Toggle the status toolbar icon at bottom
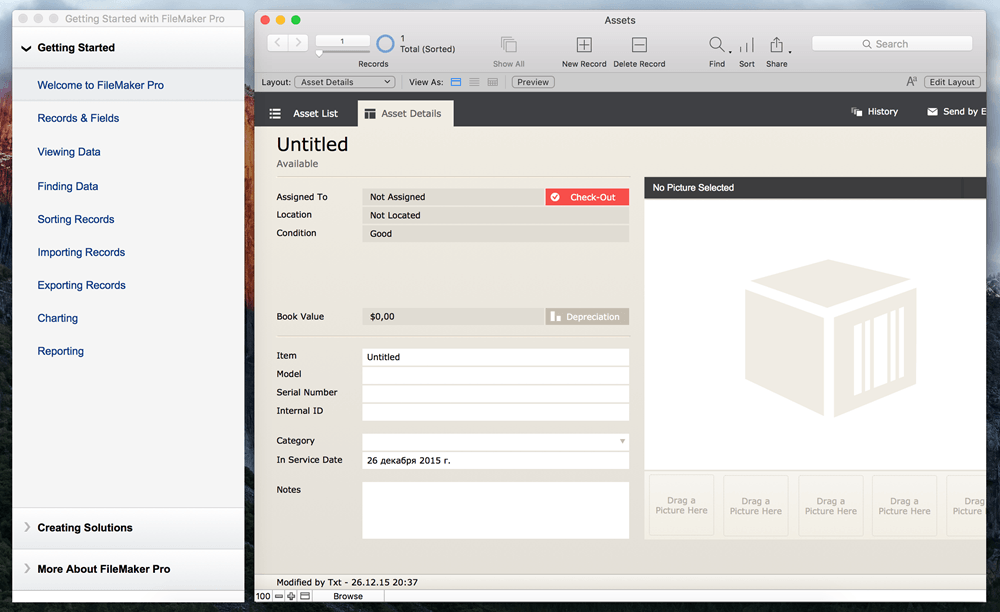The width and height of the screenshot is (1000, 612). (x=305, y=596)
